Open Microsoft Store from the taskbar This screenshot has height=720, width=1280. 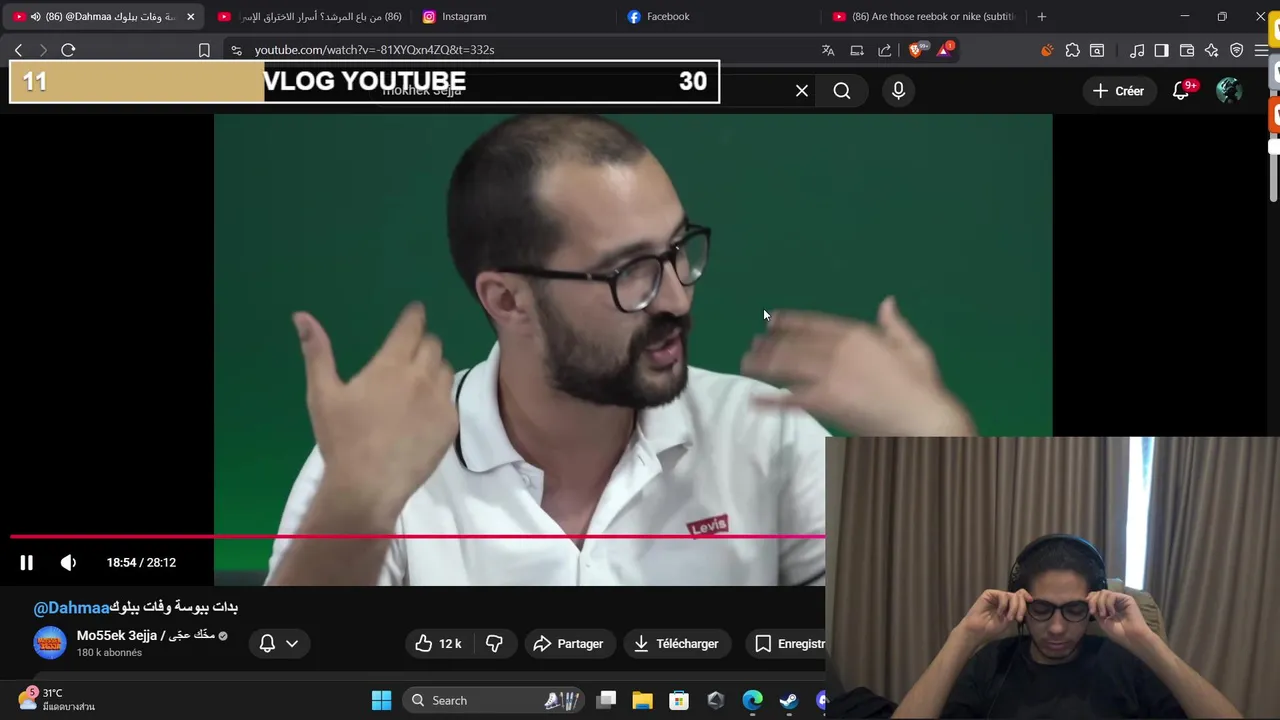(679, 701)
